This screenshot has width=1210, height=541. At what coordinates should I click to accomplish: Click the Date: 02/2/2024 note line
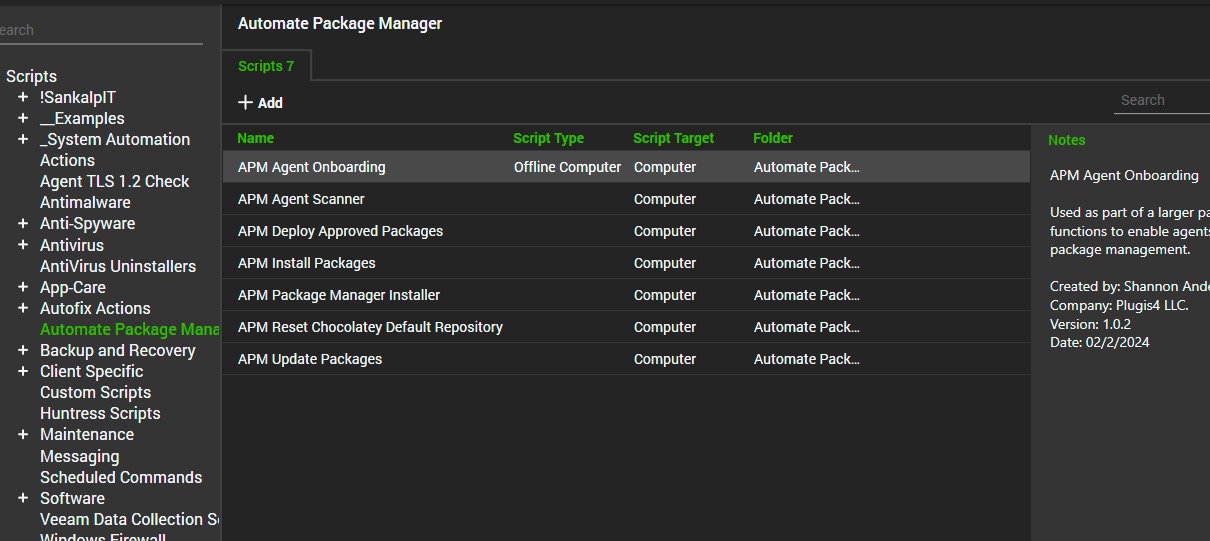pos(1099,342)
